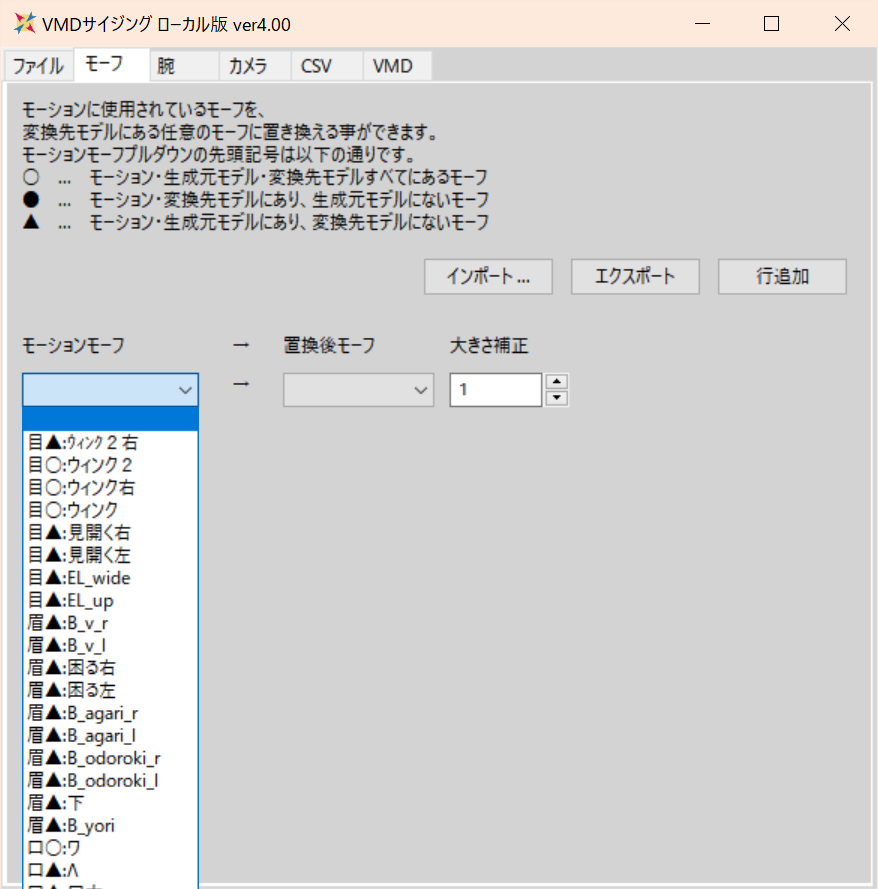
Task: Add a row with 行追加 button
Action: click(x=782, y=277)
